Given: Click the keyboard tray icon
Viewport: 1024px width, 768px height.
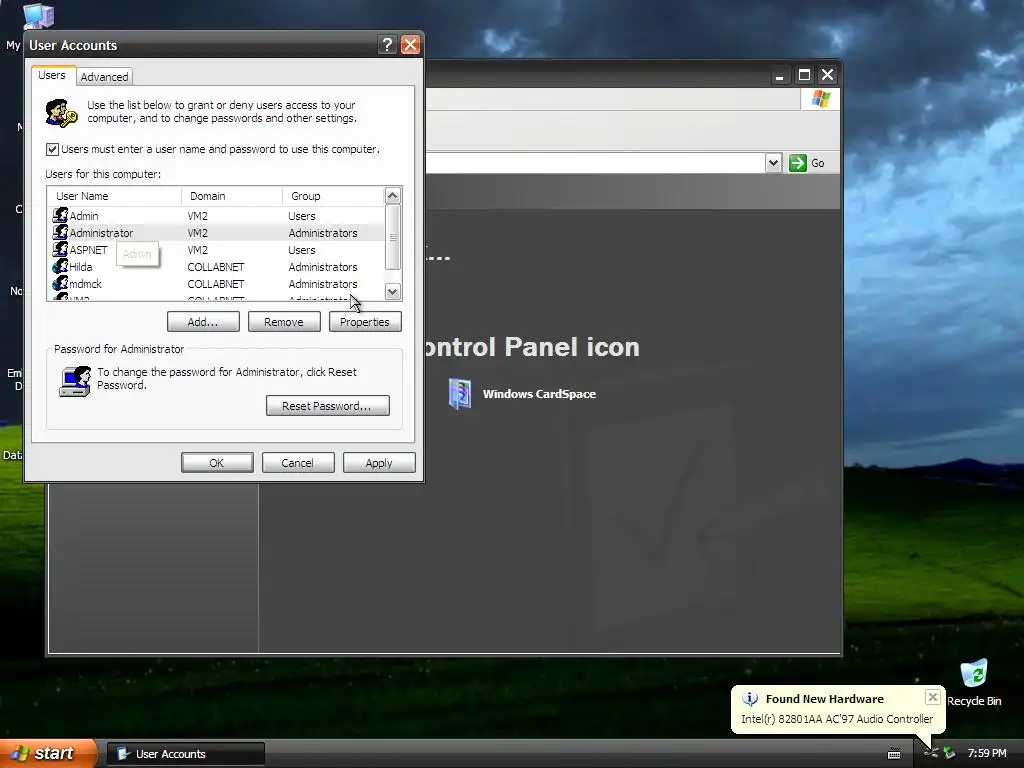Looking at the screenshot, I should click(x=894, y=754).
